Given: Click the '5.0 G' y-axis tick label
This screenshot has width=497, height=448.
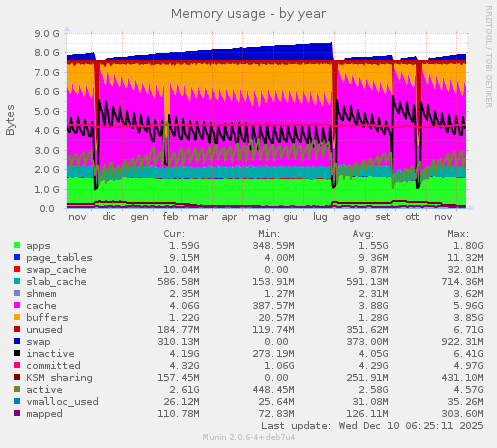Looking at the screenshot, I should click(x=47, y=111).
